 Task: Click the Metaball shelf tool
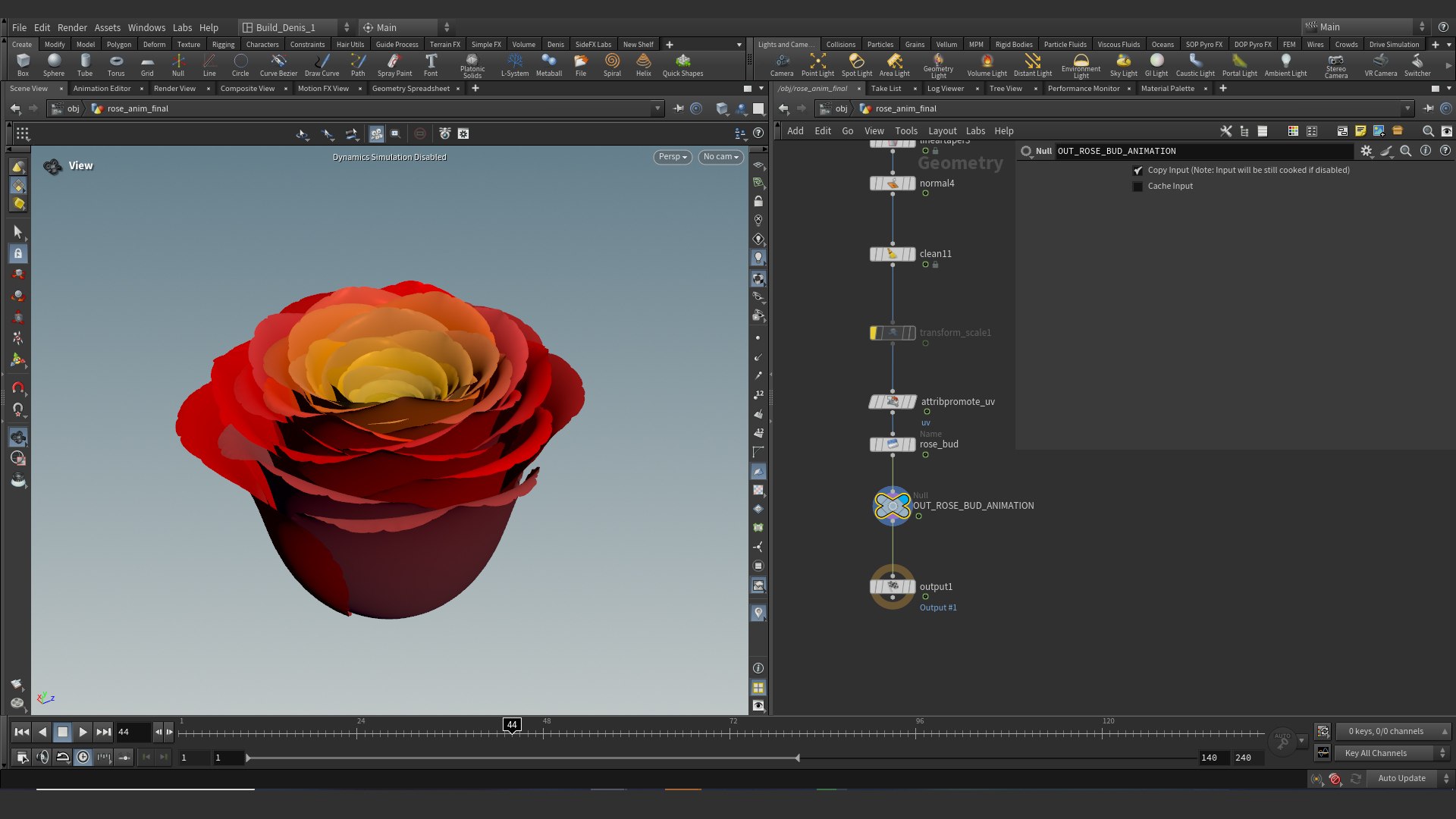pyautogui.click(x=549, y=64)
